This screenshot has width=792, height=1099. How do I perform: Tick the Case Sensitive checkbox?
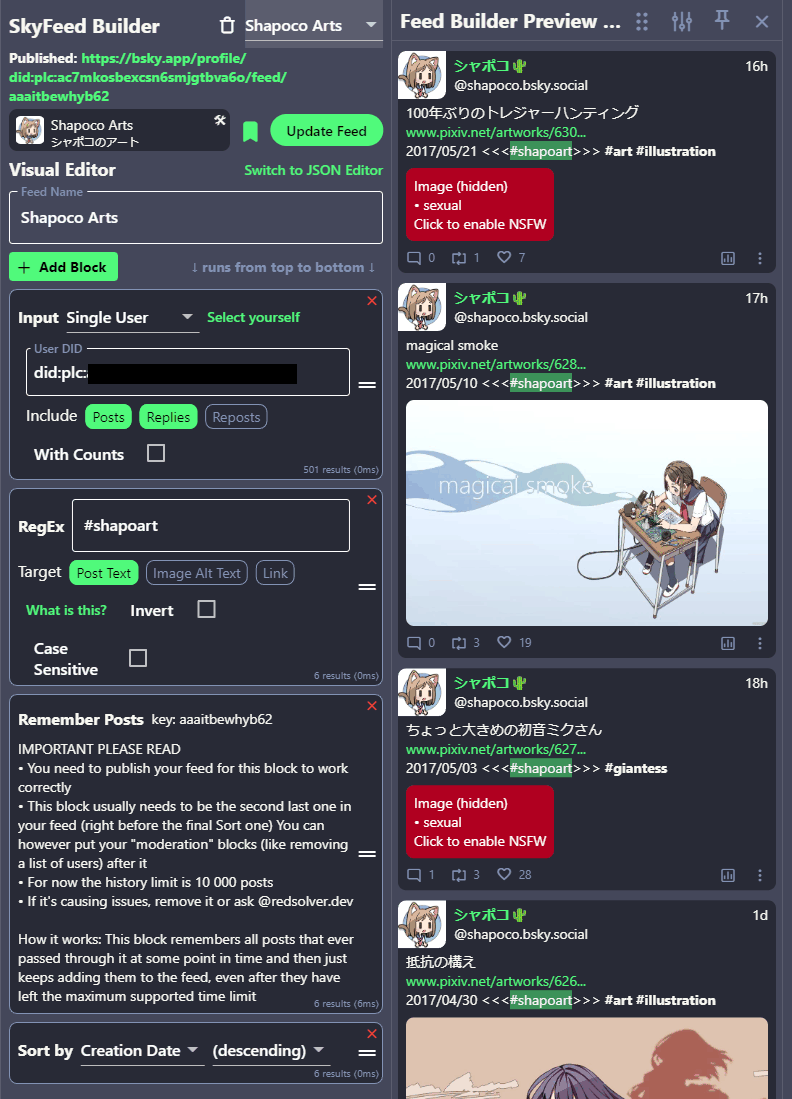[x=138, y=657]
